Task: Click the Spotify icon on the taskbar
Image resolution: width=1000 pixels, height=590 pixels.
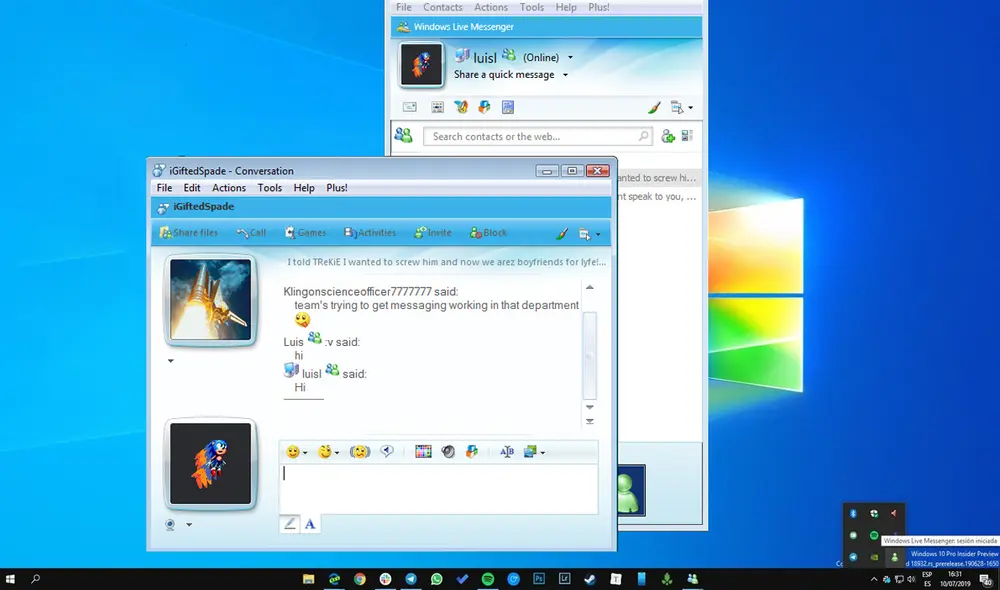Action: coord(488,579)
